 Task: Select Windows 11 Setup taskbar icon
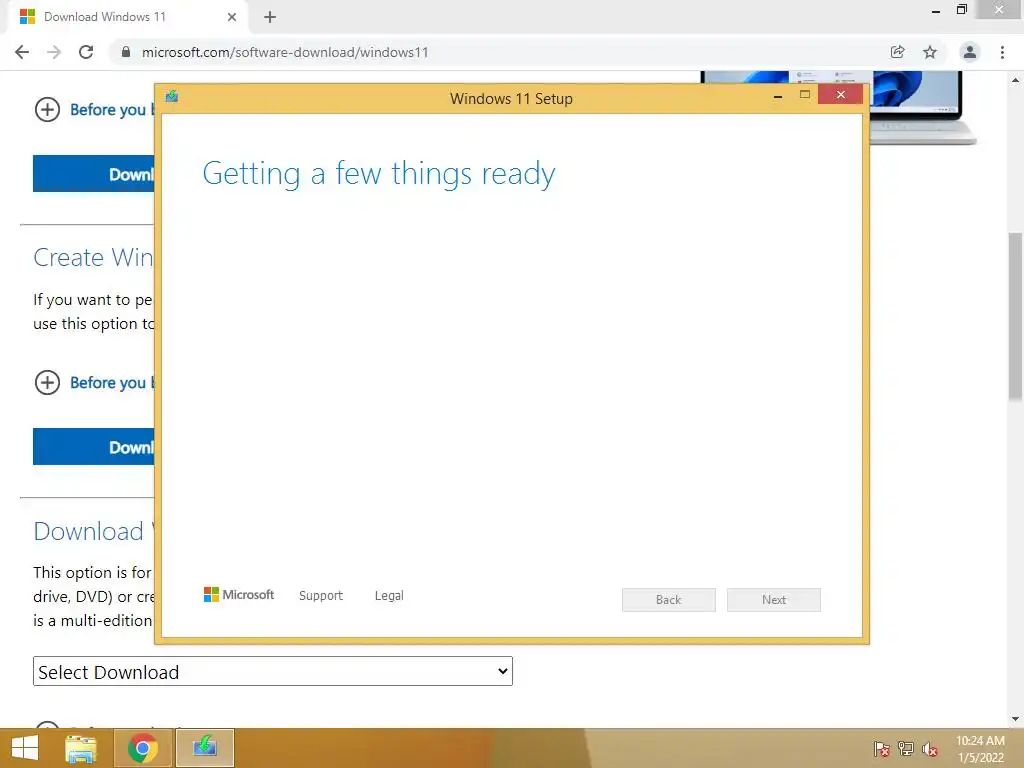pyautogui.click(x=204, y=748)
